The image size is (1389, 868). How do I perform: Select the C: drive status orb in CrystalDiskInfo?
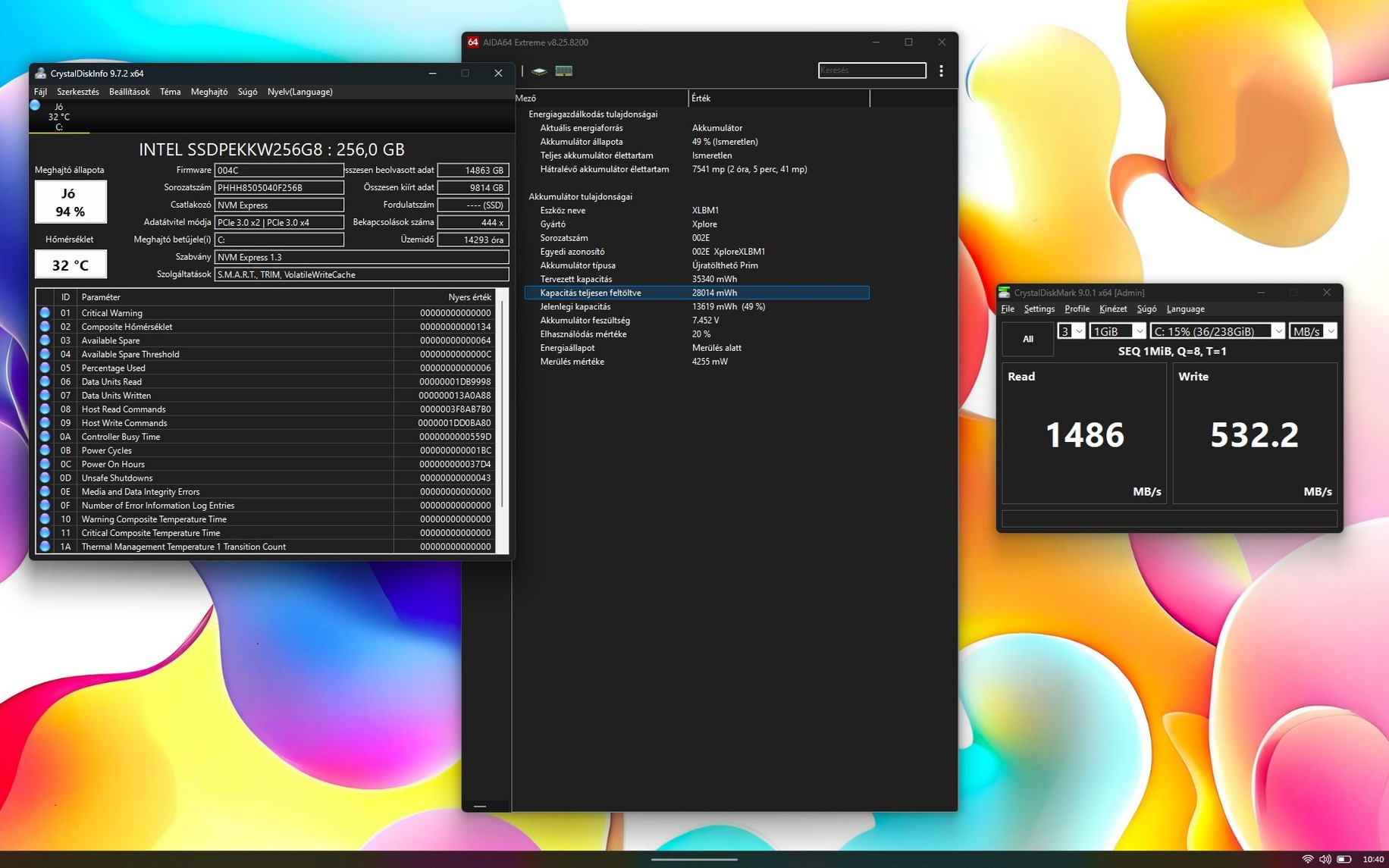[x=35, y=106]
